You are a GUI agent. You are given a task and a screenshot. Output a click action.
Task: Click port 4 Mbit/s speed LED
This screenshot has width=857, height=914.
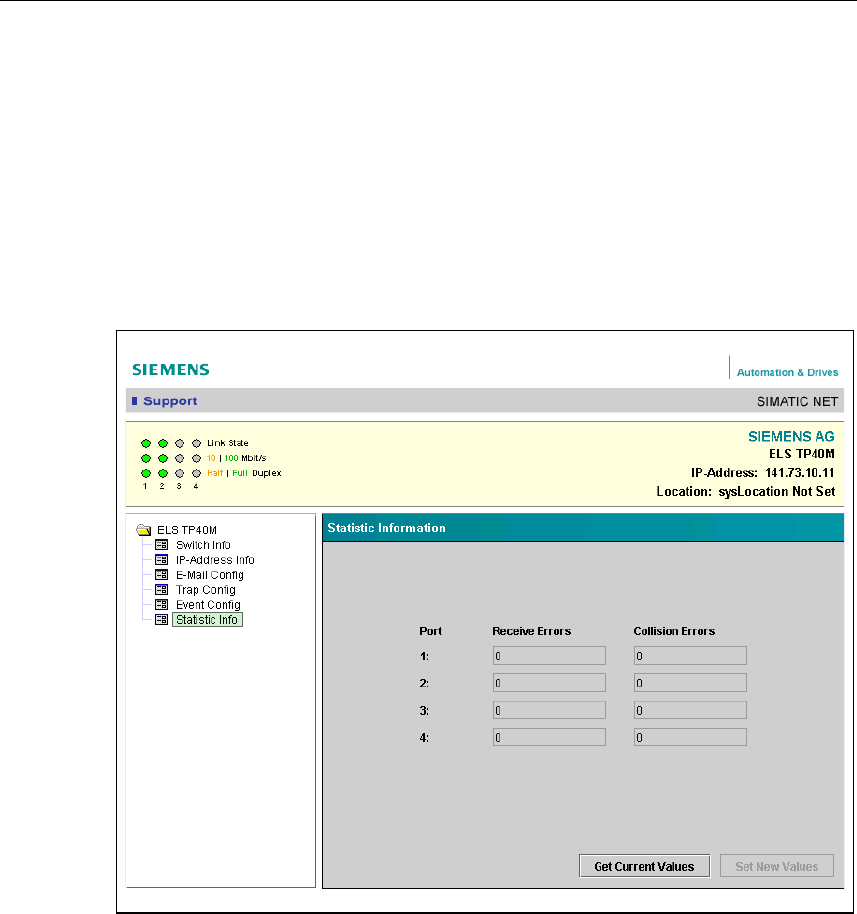click(x=196, y=458)
